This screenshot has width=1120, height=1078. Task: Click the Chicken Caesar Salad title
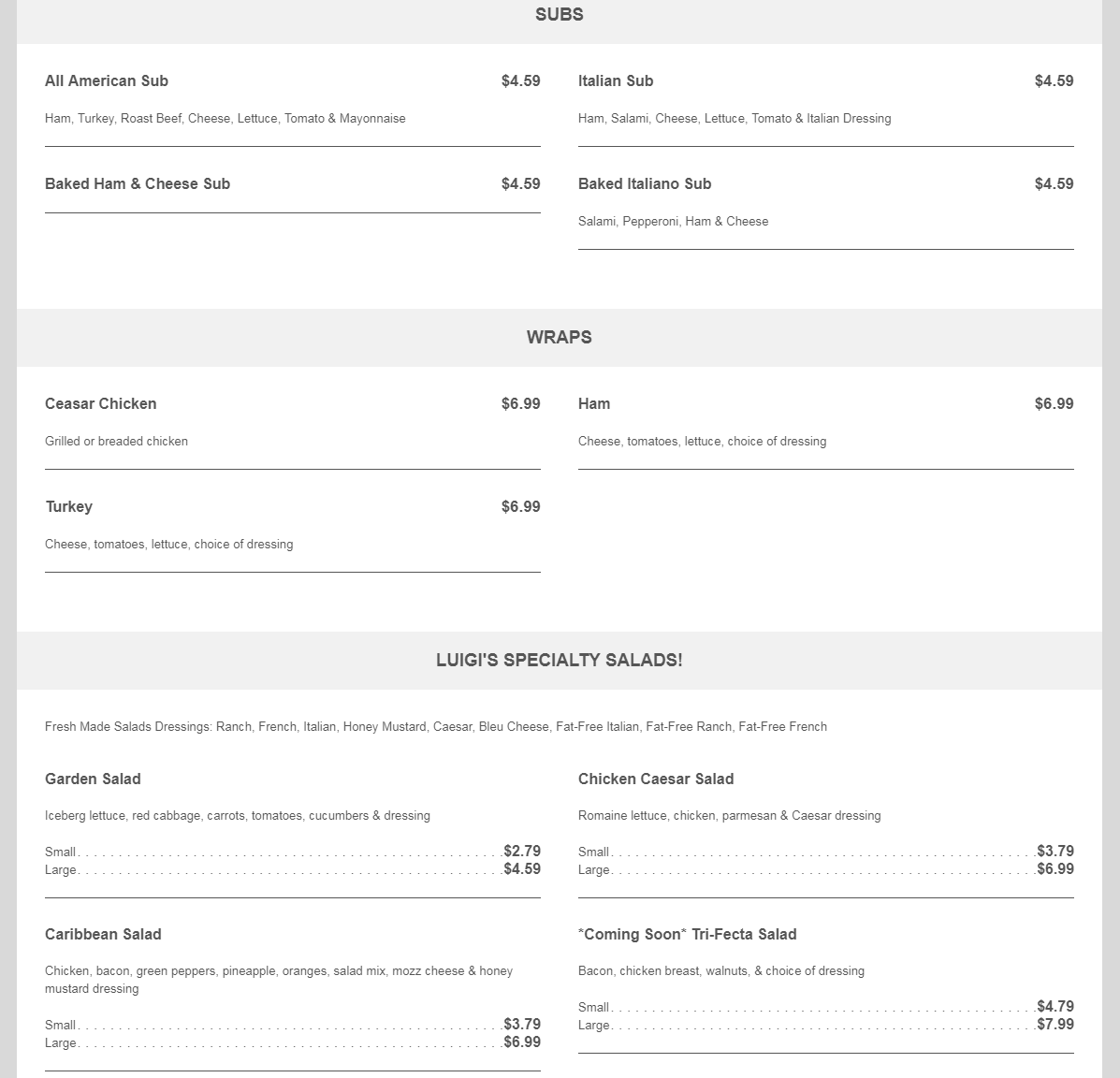coord(656,779)
